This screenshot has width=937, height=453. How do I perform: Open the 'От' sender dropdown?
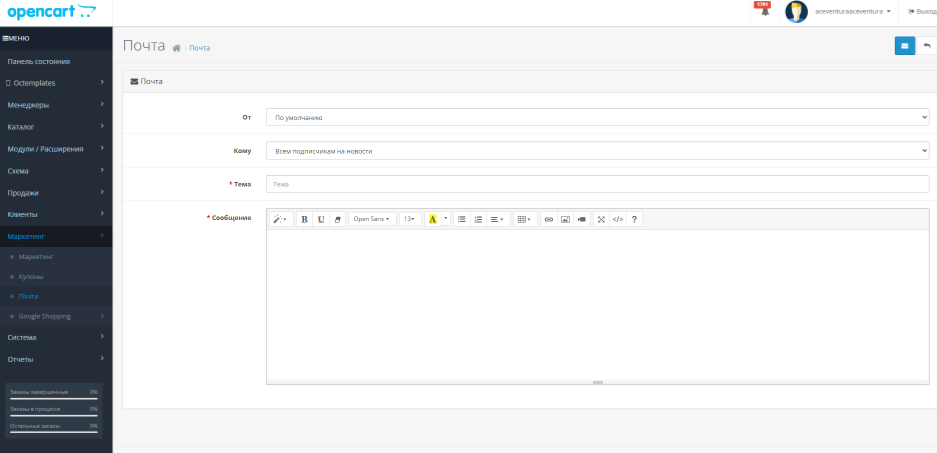[597, 117]
